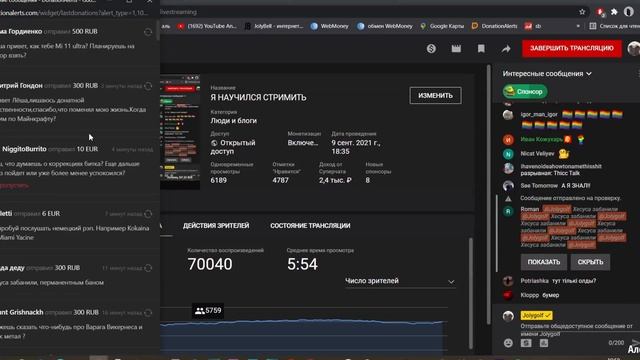Open the JolyBell bookmark

click(x=274, y=26)
